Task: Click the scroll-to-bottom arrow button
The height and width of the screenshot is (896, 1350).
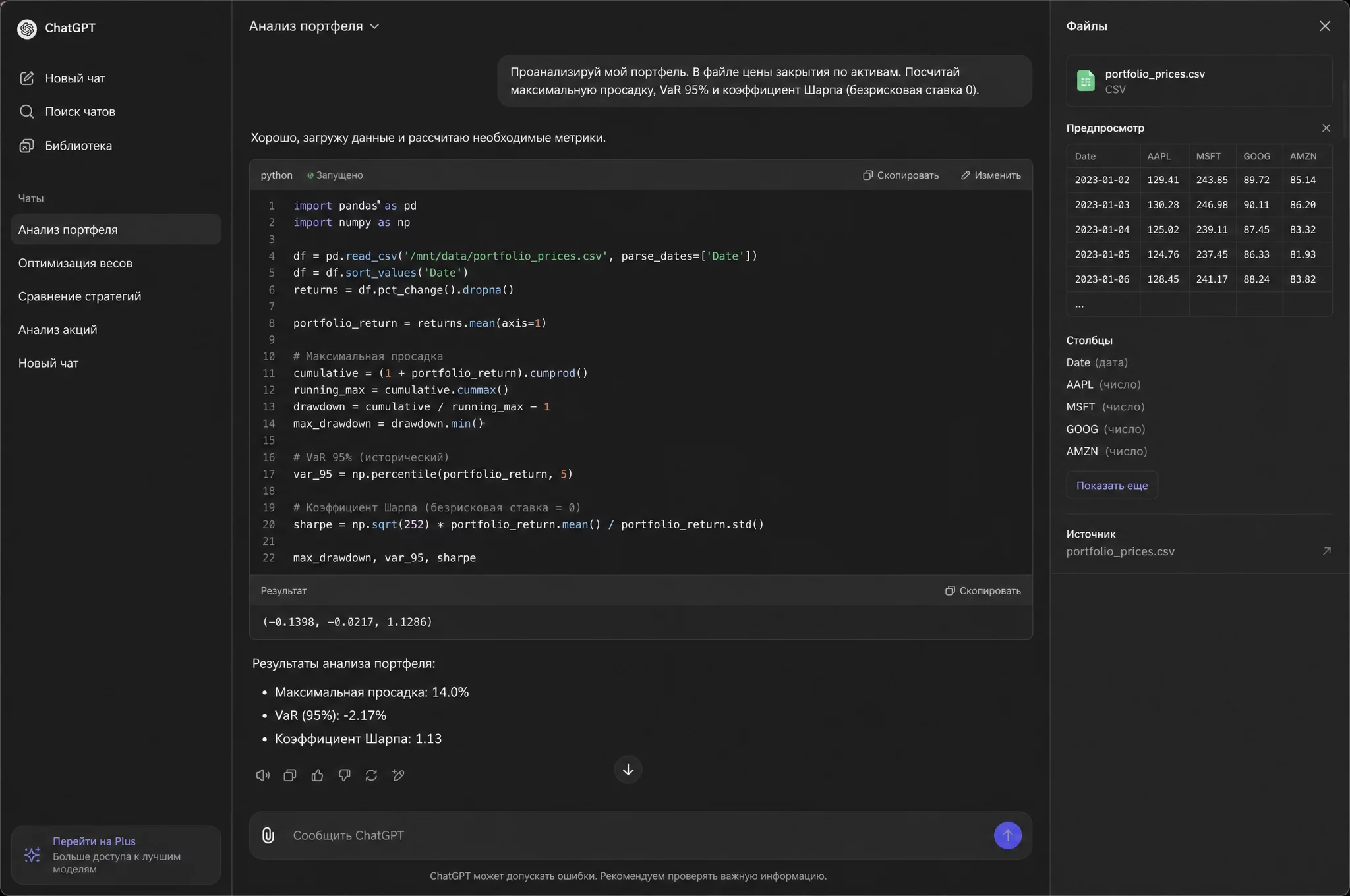Action: [x=628, y=770]
